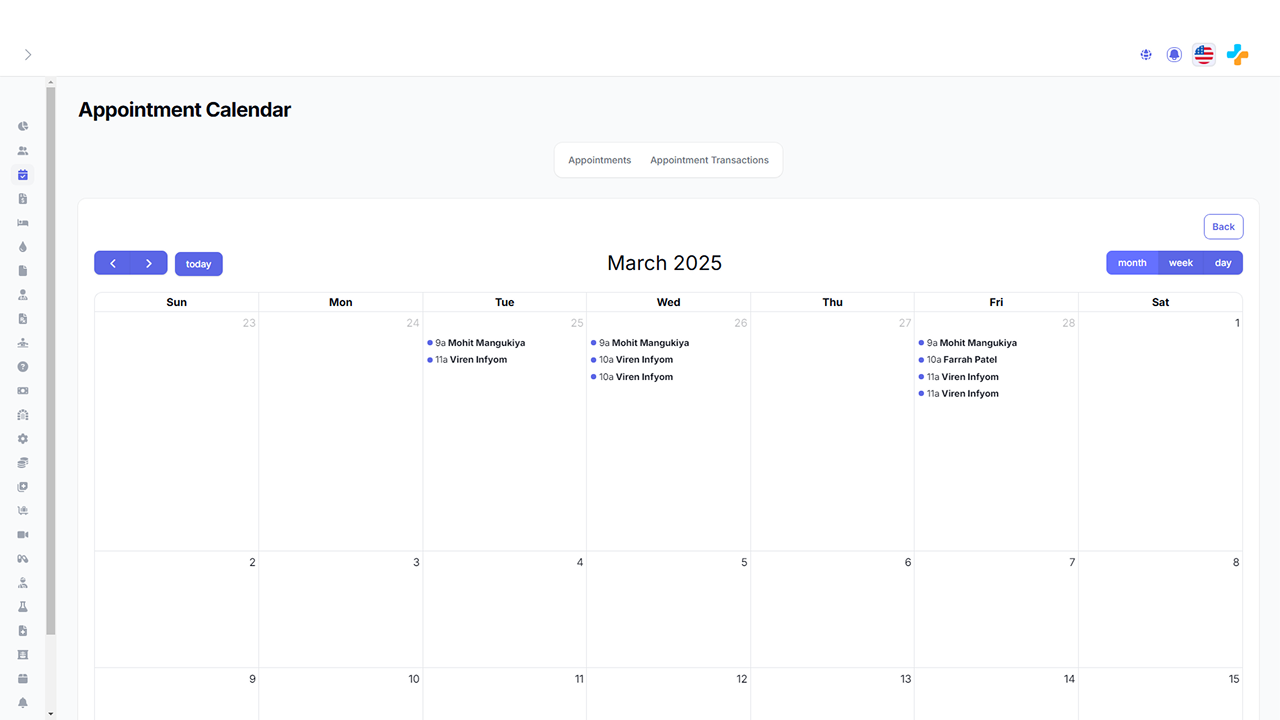Switch calendar to week view

tap(1180, 263)
